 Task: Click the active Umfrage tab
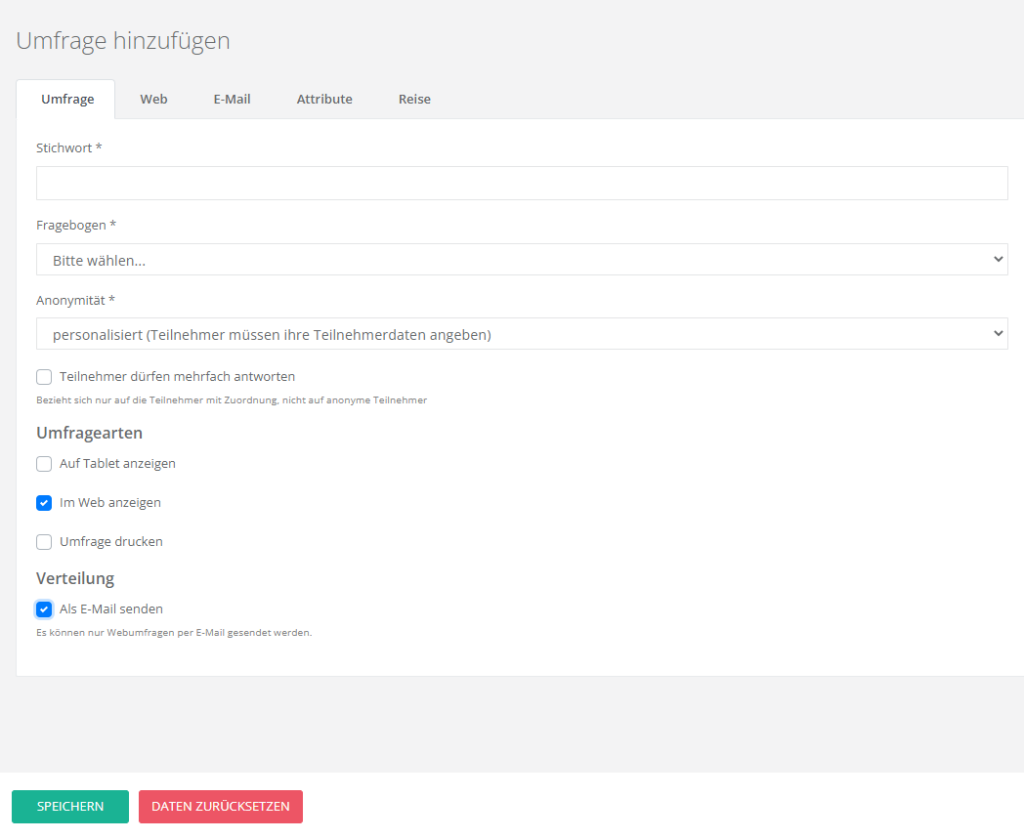click(x=67, y=99)
